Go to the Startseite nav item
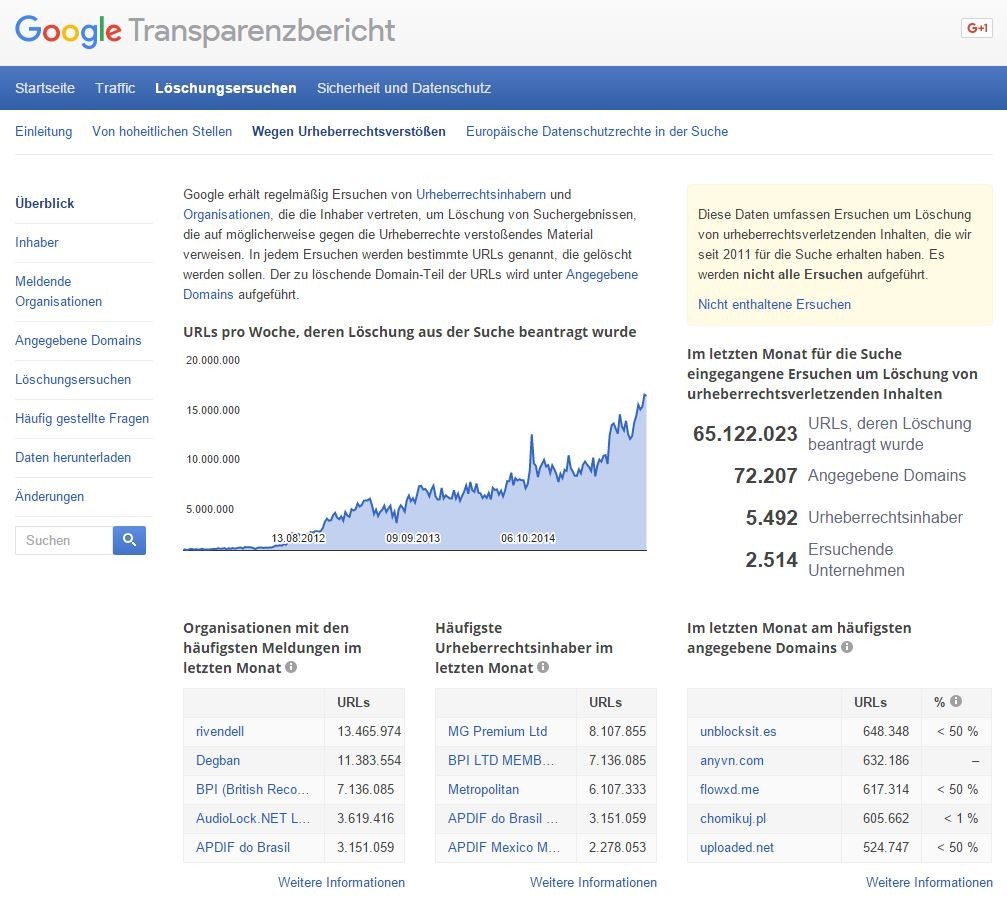This screenshot has width=1007, height=906. click(x=45, y=88)
